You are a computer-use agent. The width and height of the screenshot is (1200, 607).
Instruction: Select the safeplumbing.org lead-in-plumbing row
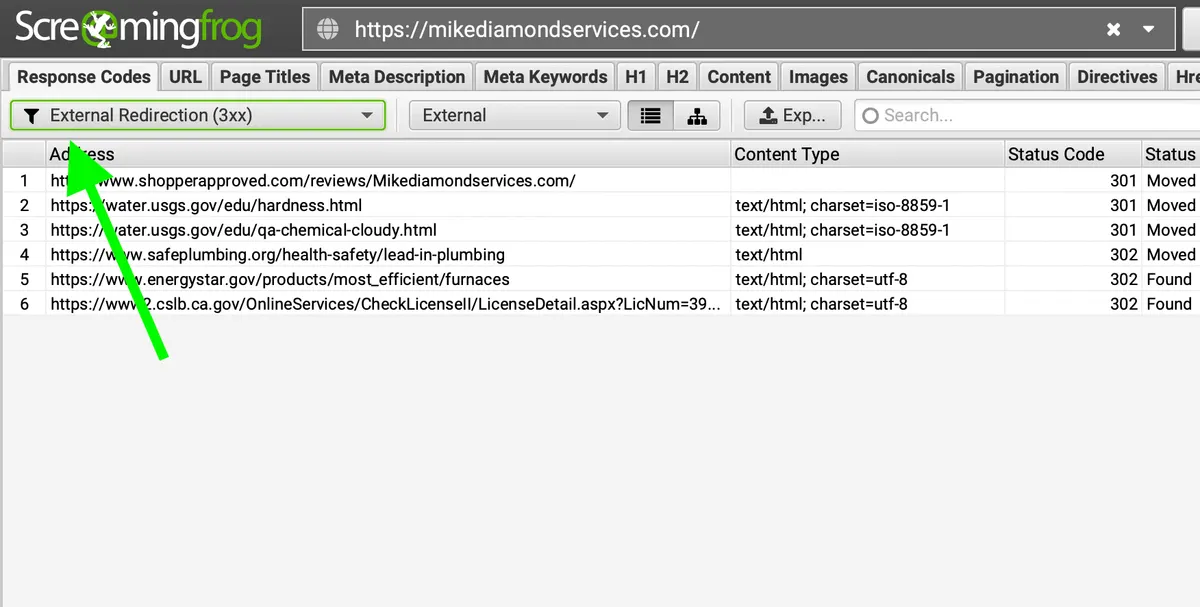click(x=600, y=255)
